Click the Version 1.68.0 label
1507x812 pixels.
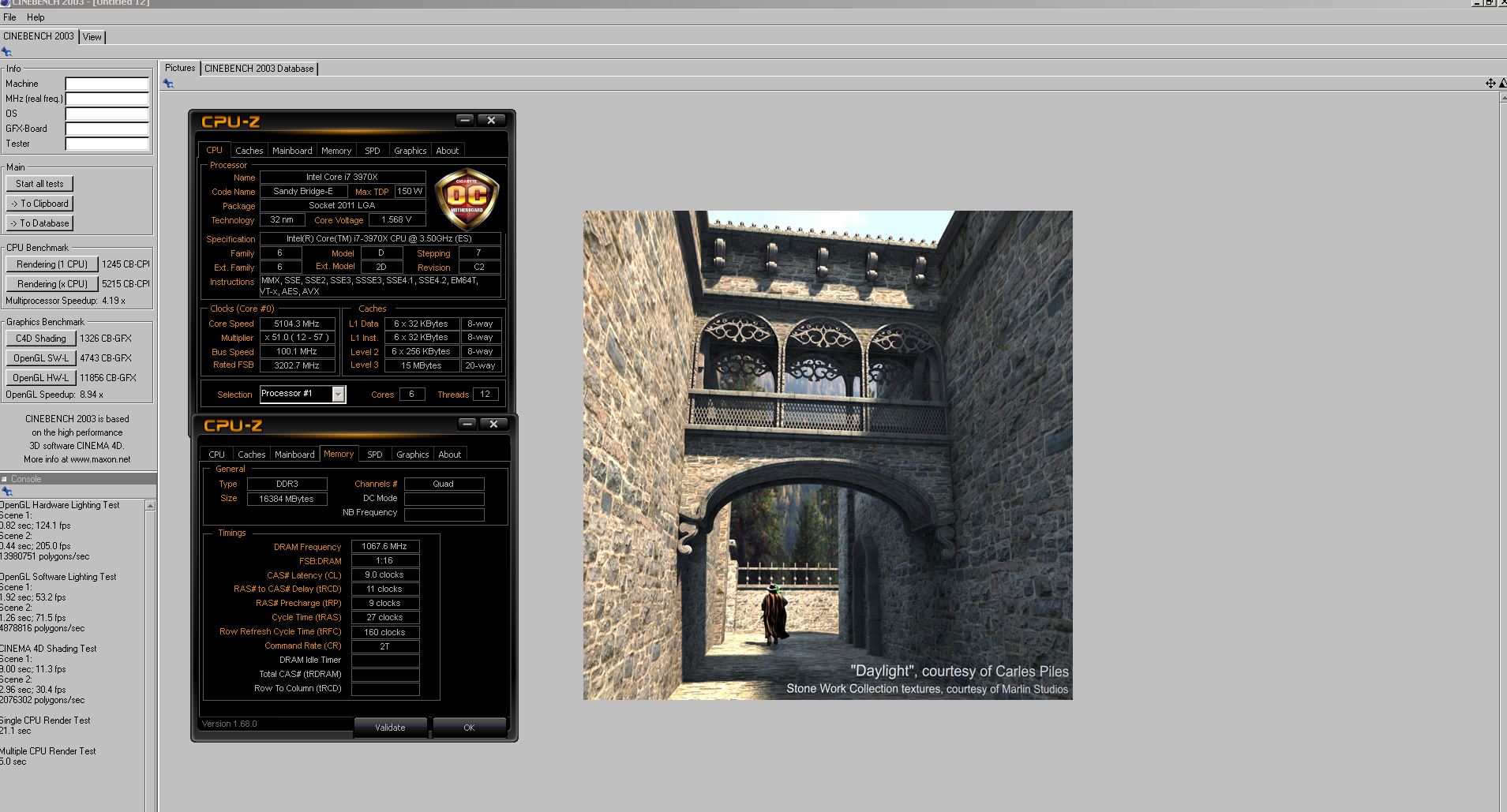(x=229, y=724)
